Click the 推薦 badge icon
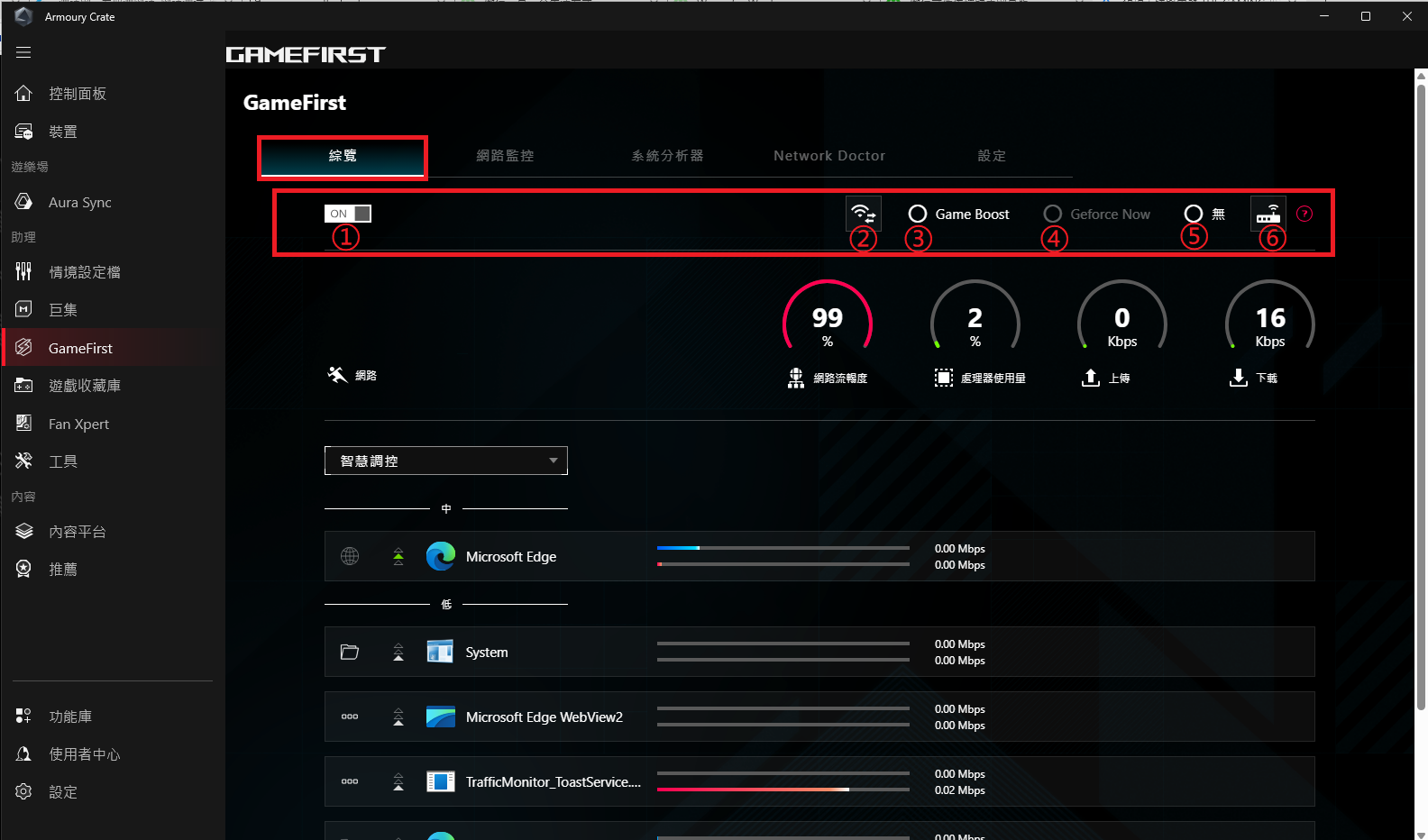This screenshot has width=1428, height=840. (x=24, y=569)
